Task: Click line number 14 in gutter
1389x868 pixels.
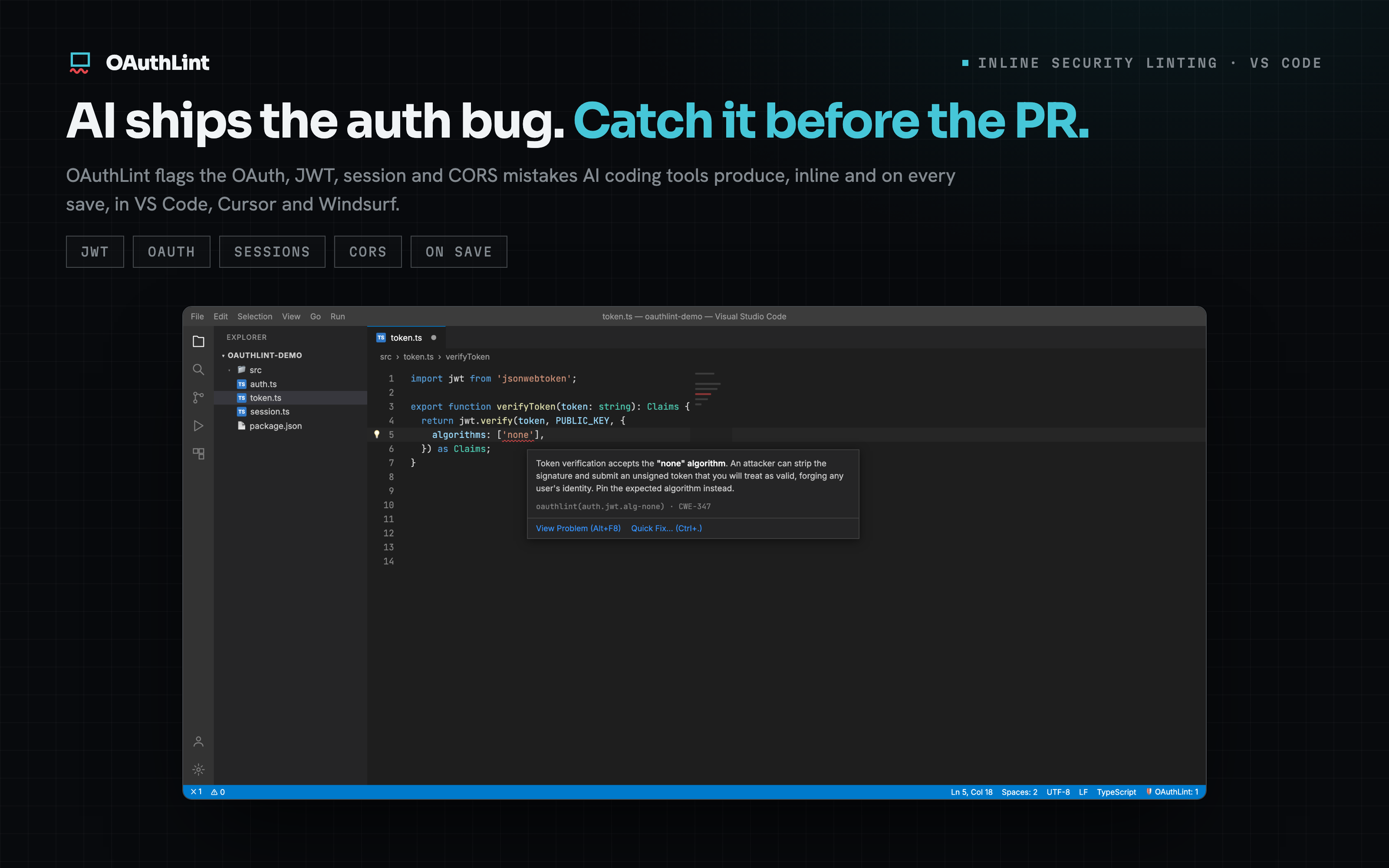Action: point(388,562)
